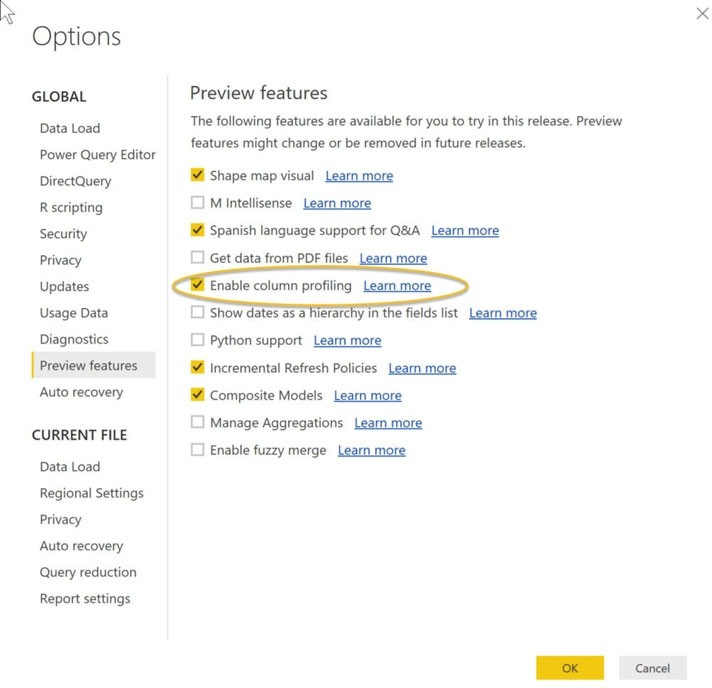
Task: Open Report settings under Current File
Action: tap(85, 599)
